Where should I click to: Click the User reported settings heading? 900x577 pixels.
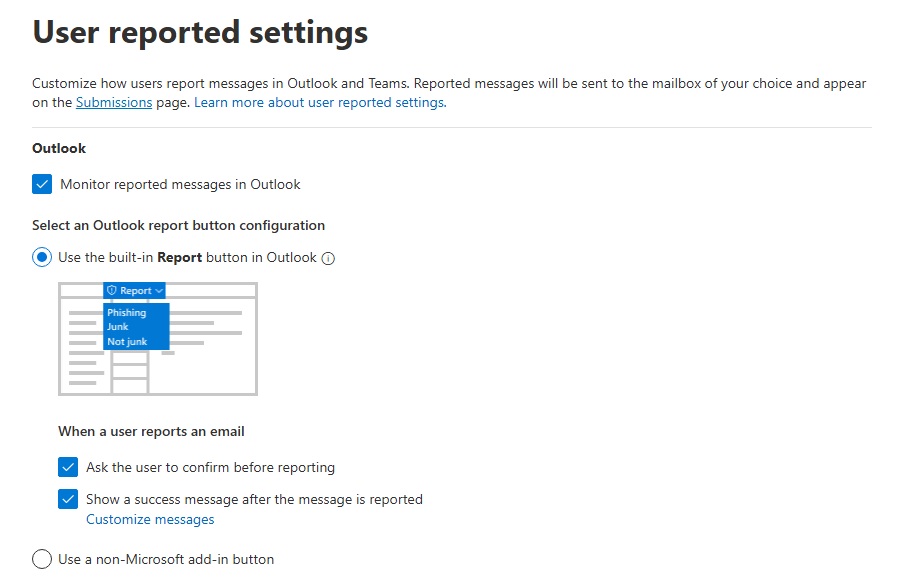tap(200, 32)
